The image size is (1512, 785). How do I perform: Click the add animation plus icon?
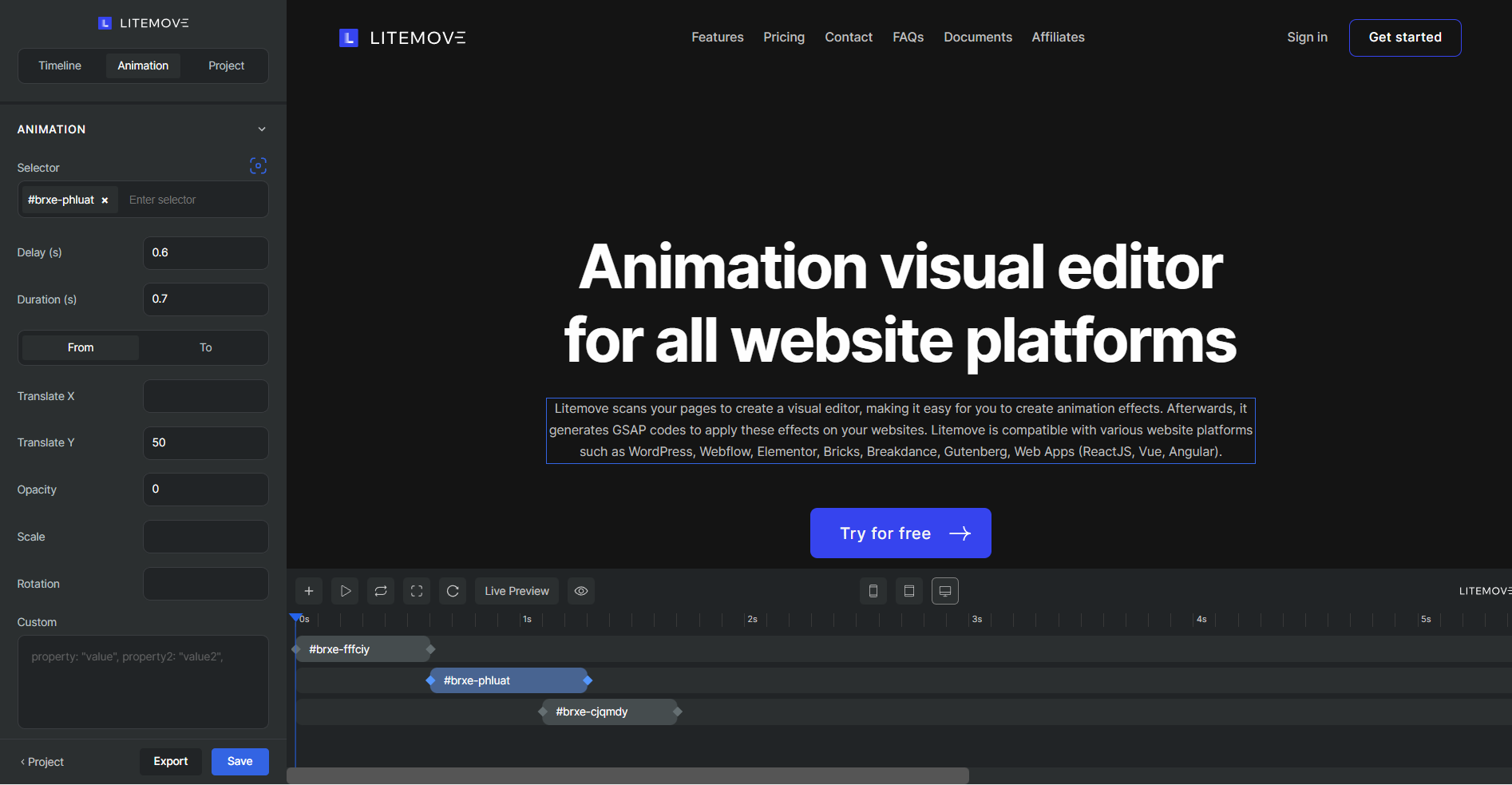(308, 591)
